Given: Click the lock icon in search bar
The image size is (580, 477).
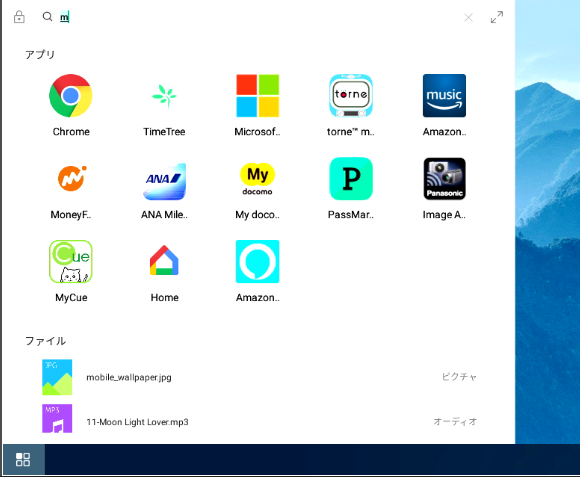Looking at the screenshot, I should [x=19, y=17].
